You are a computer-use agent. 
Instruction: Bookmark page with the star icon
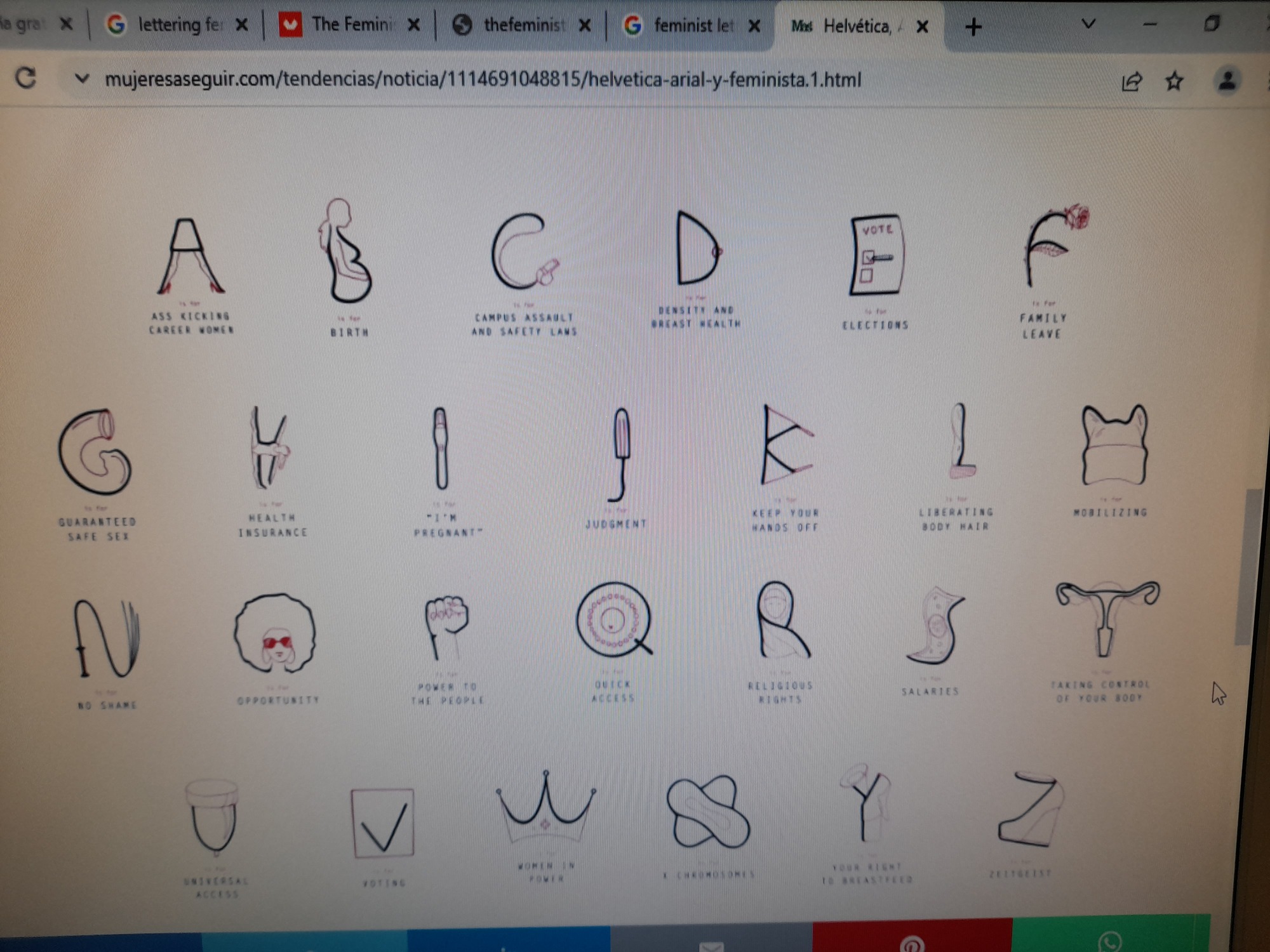[1174, 81]
